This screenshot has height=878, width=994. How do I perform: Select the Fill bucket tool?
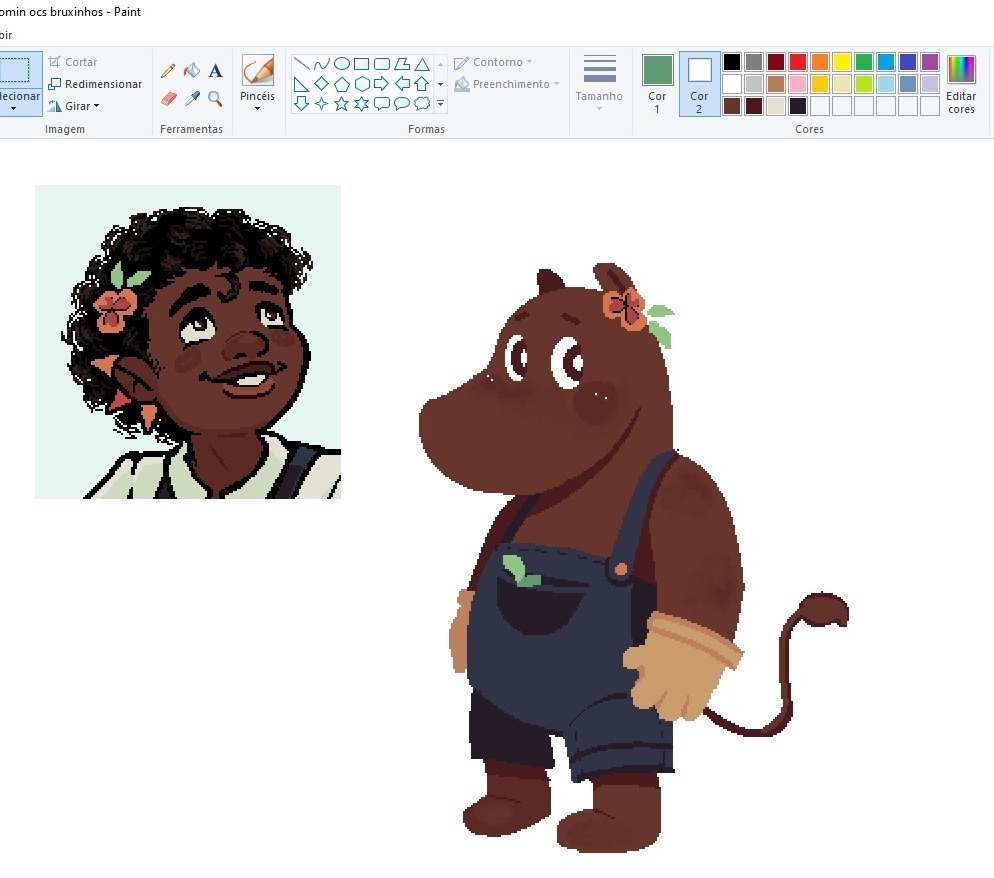click(192, 71)
